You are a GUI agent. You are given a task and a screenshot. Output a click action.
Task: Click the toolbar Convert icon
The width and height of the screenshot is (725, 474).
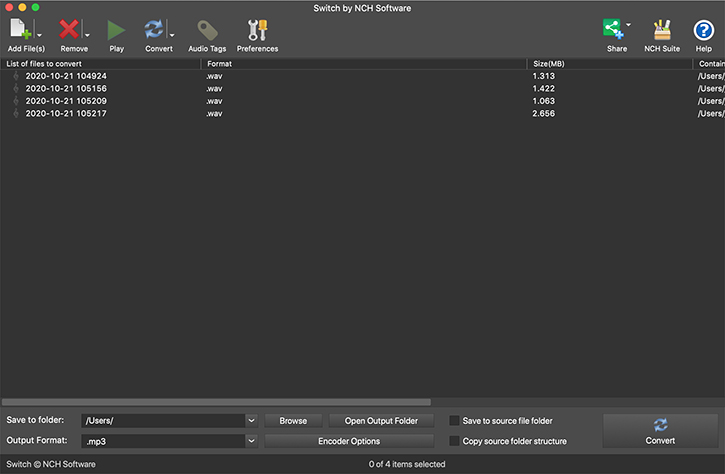coord(154,29)
